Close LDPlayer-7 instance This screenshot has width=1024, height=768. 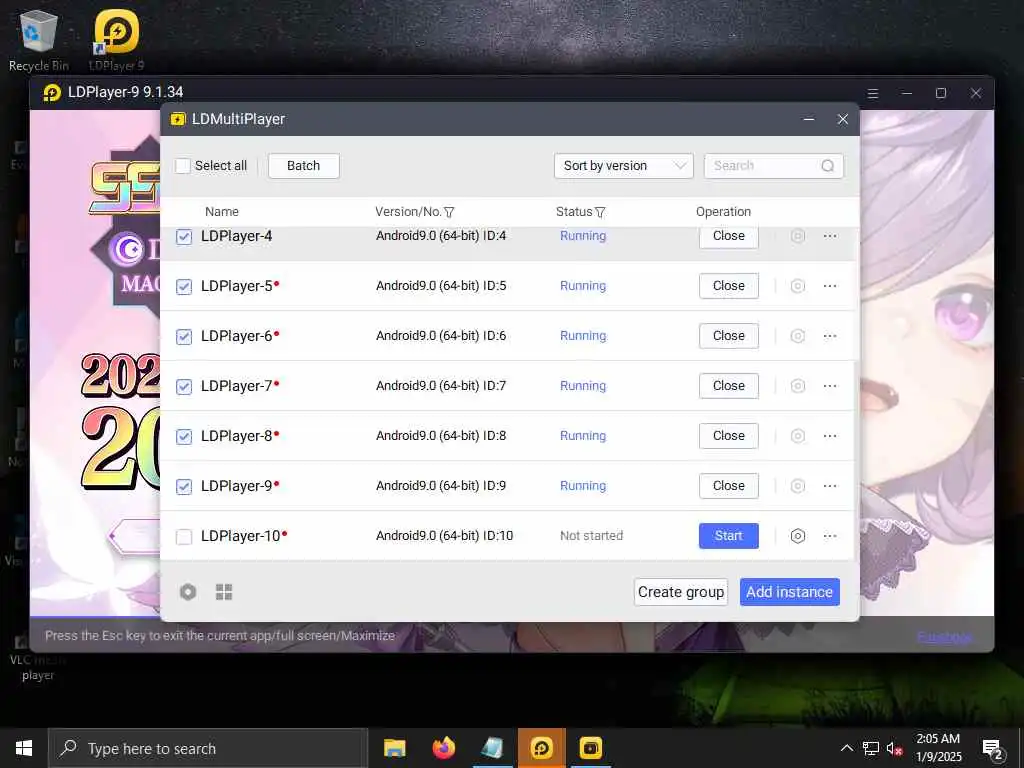(729, 386)
